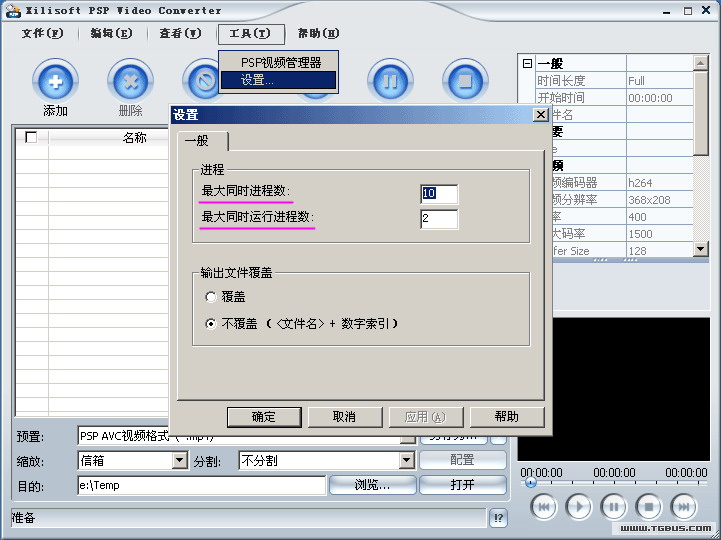Click the preview skip-to-start button

pos(544,507)
